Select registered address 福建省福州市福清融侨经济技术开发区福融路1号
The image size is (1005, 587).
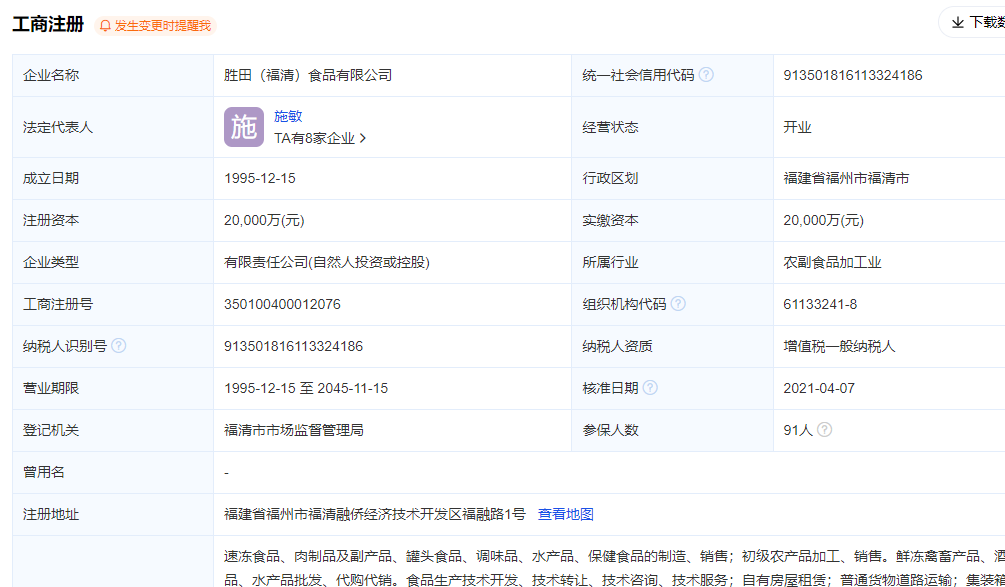click(x=374, y=514)
